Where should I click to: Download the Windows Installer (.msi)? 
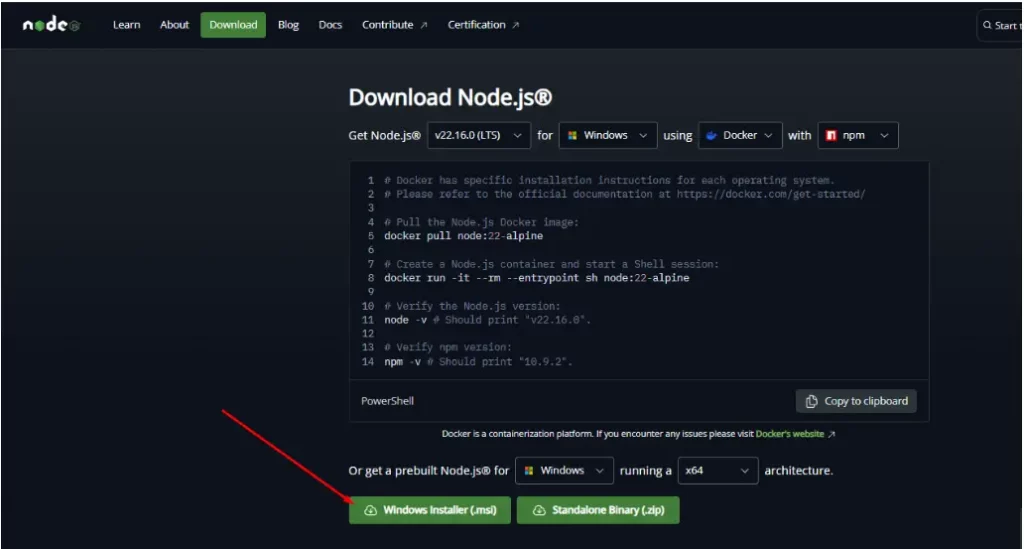point(430,510)
